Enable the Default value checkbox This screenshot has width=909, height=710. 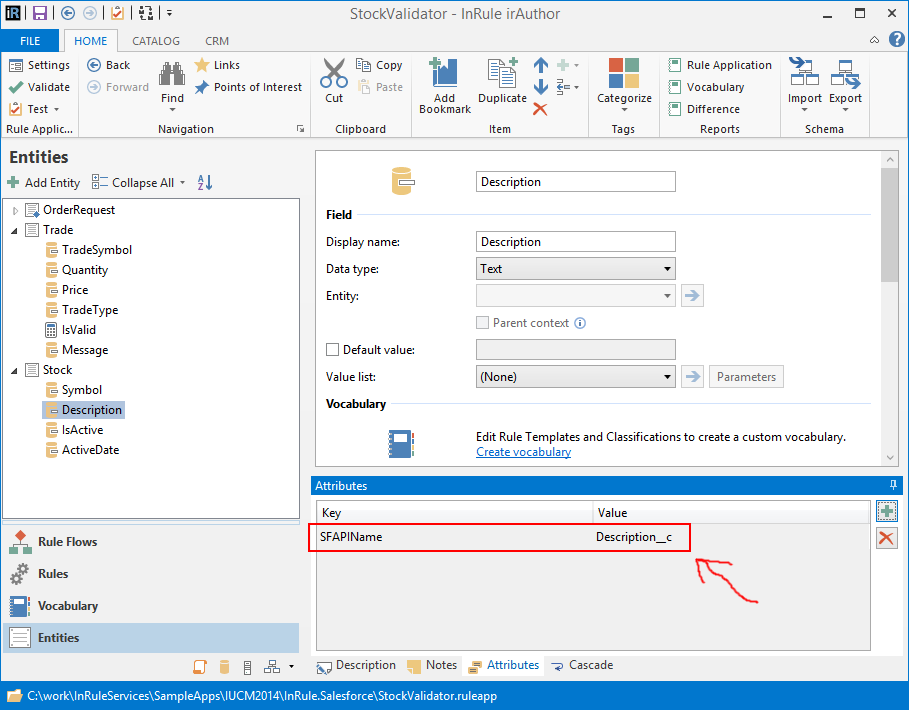(333, 350)
